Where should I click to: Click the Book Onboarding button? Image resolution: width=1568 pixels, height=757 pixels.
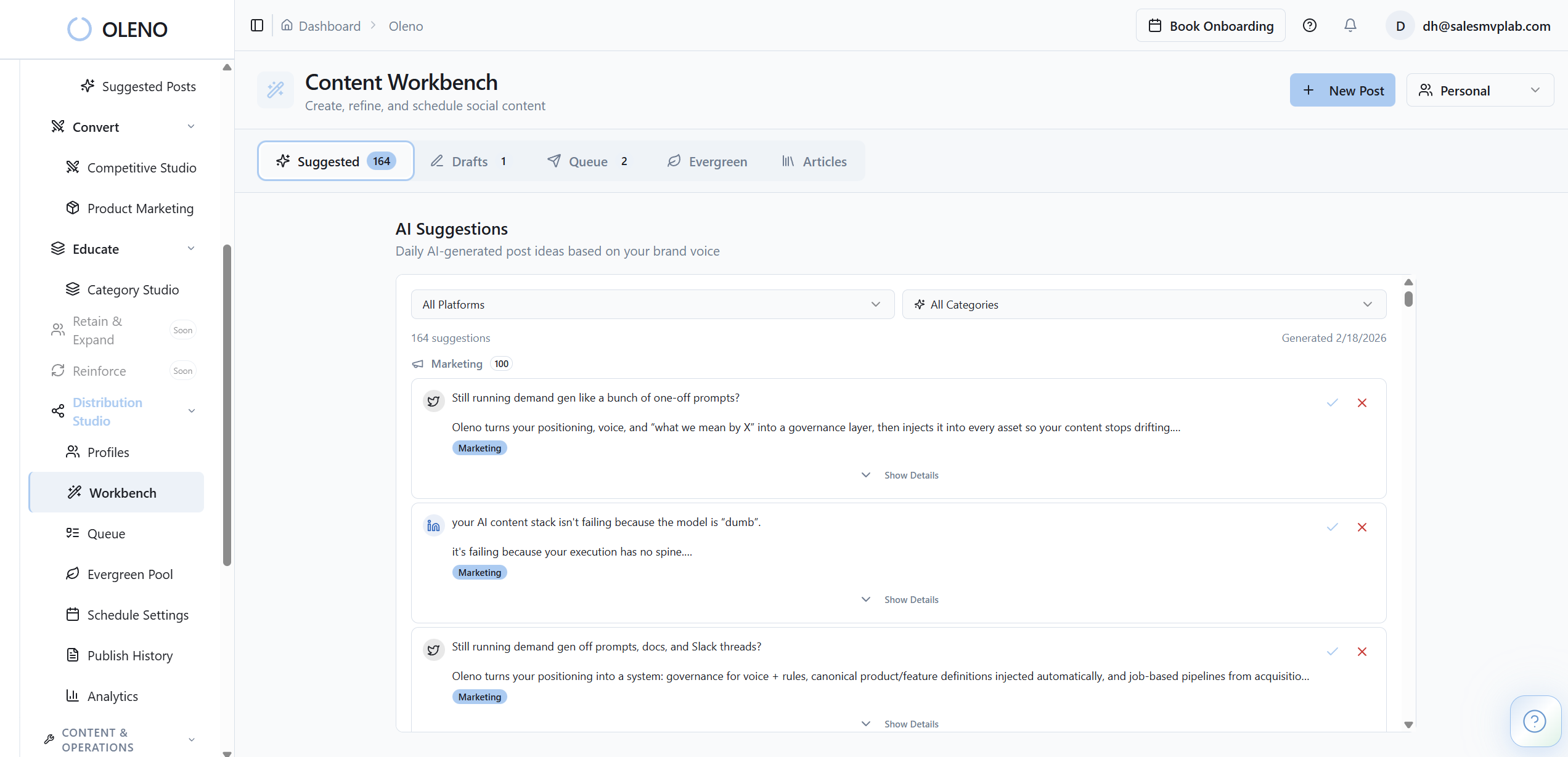coord(1210,25)
